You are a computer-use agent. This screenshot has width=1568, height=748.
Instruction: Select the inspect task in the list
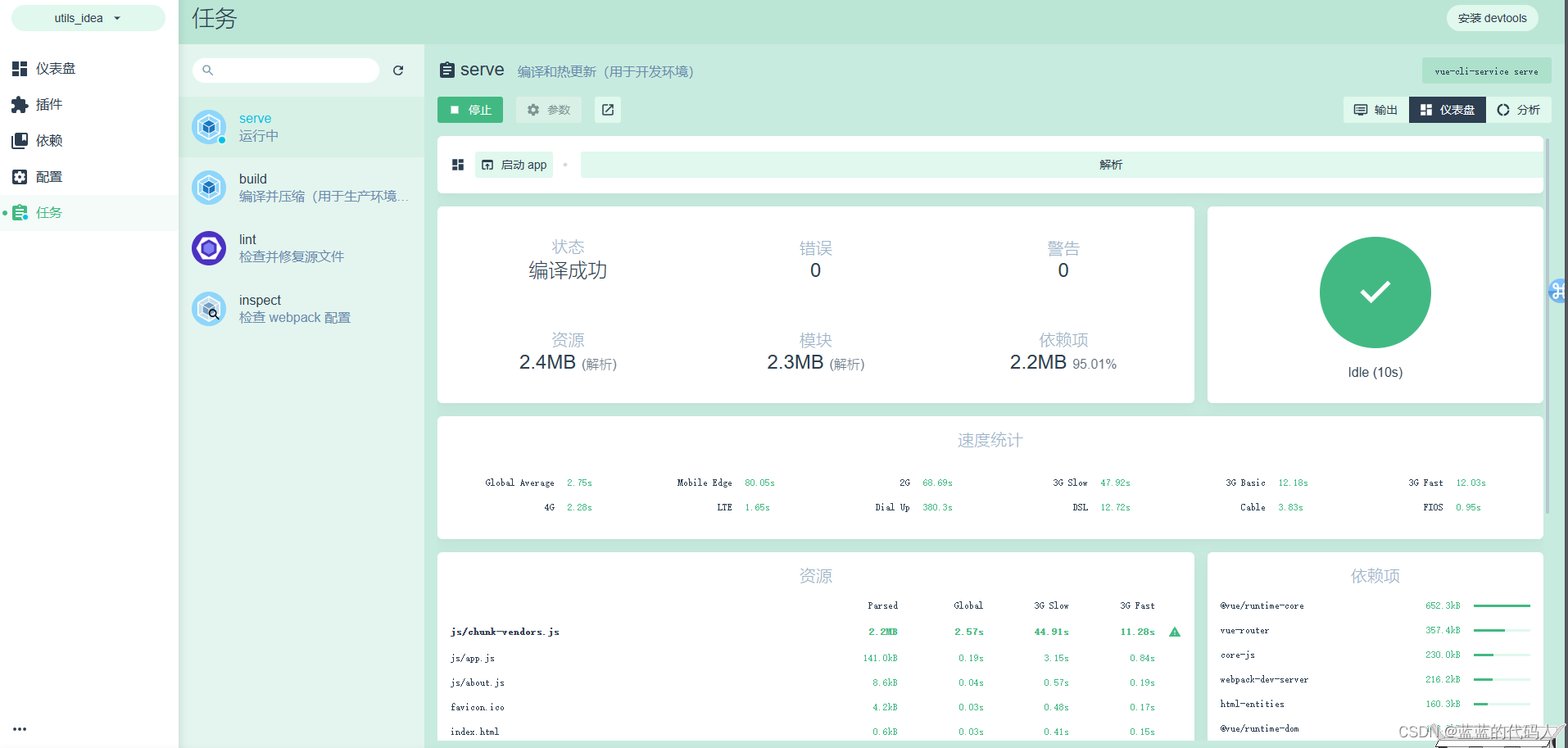coord(301,309)
